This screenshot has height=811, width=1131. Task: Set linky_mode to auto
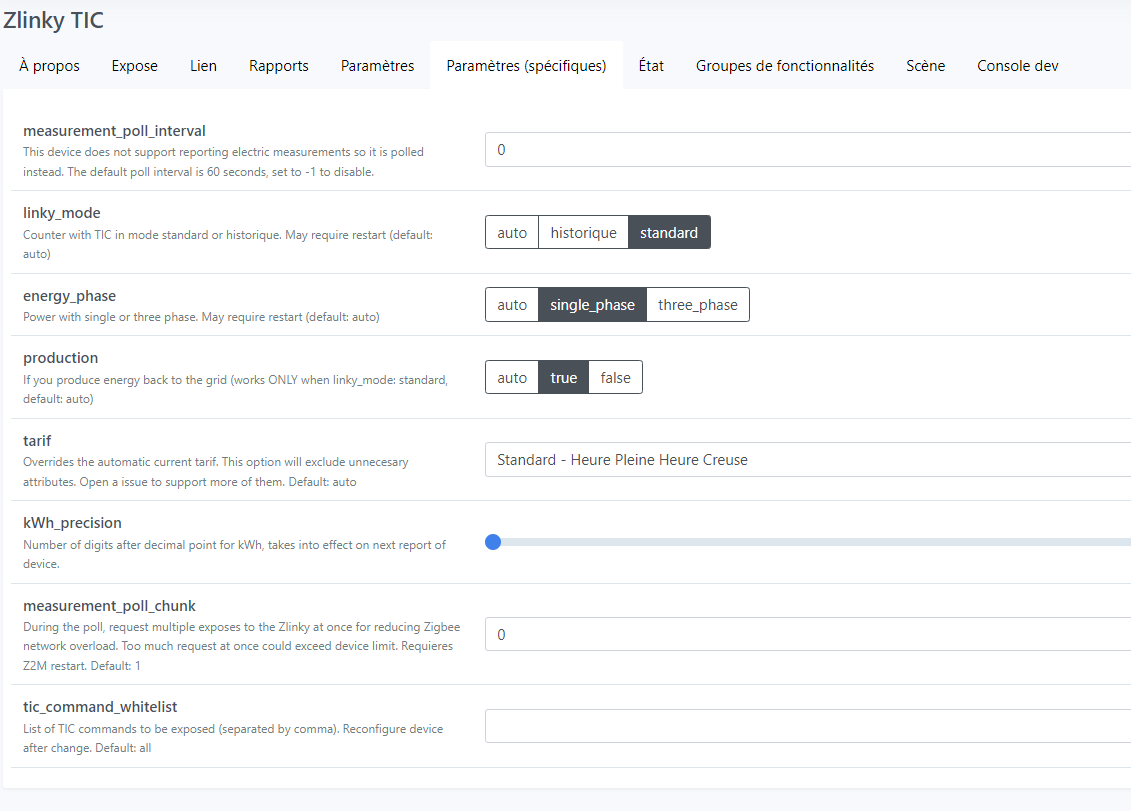tap(512, 232)
